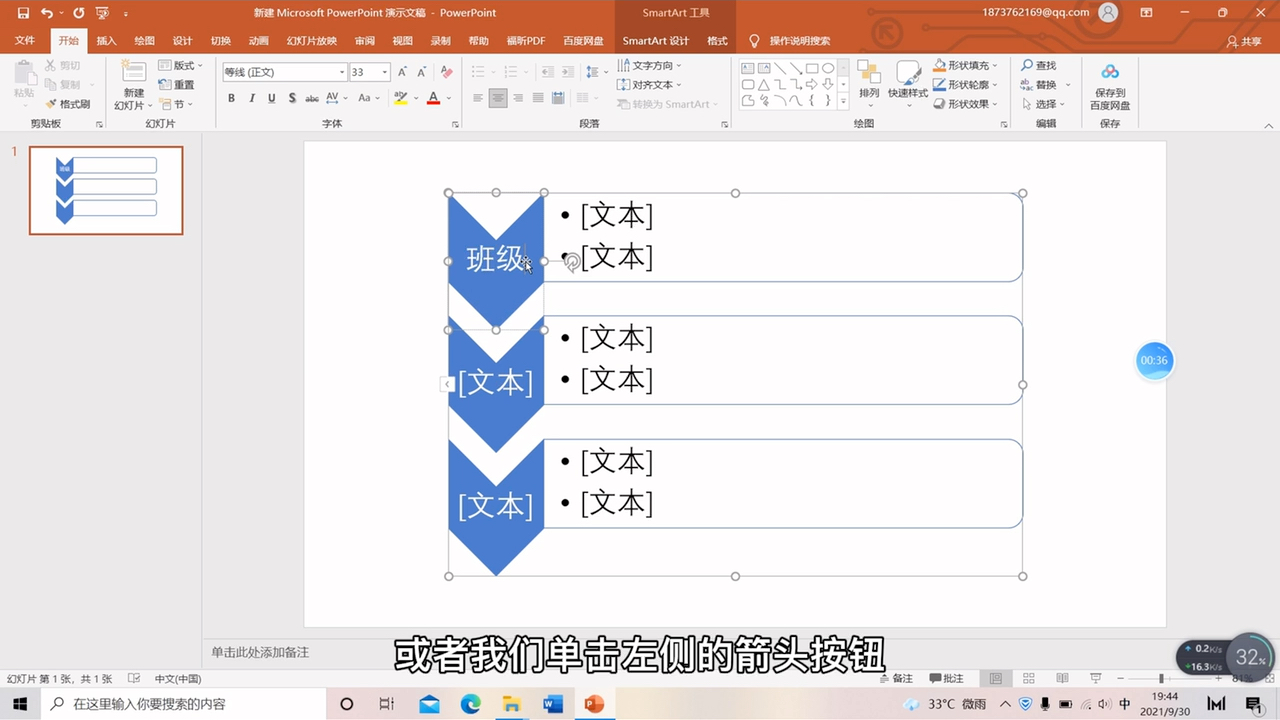Select the 查找 (Find) icon

(1040, 65)
